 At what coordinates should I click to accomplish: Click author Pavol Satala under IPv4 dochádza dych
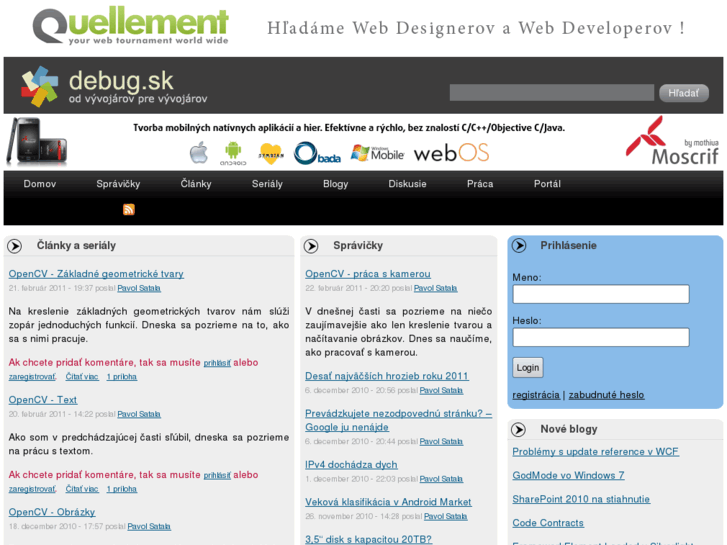tap(441, 479)
